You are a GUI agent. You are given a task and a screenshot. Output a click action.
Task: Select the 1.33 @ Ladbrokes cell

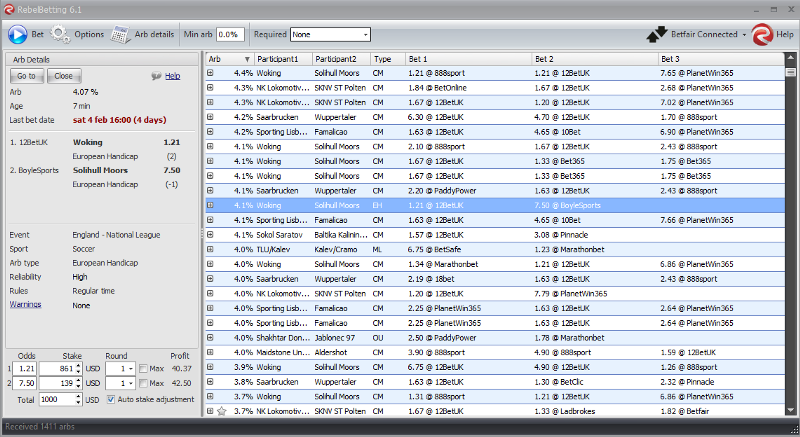click(x=565, y=411)
